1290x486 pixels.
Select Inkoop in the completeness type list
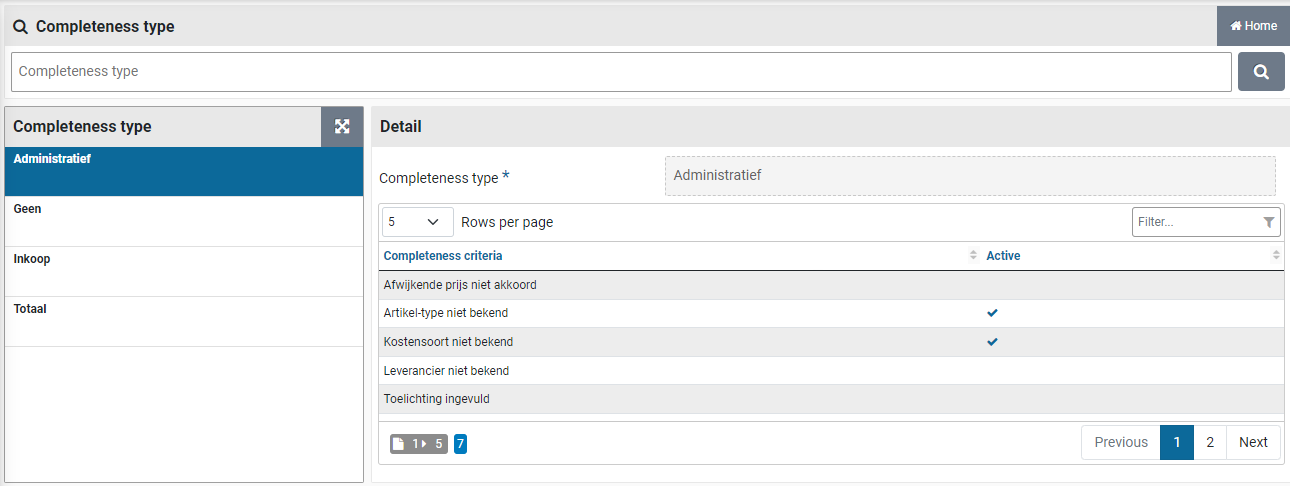[184, 271]
